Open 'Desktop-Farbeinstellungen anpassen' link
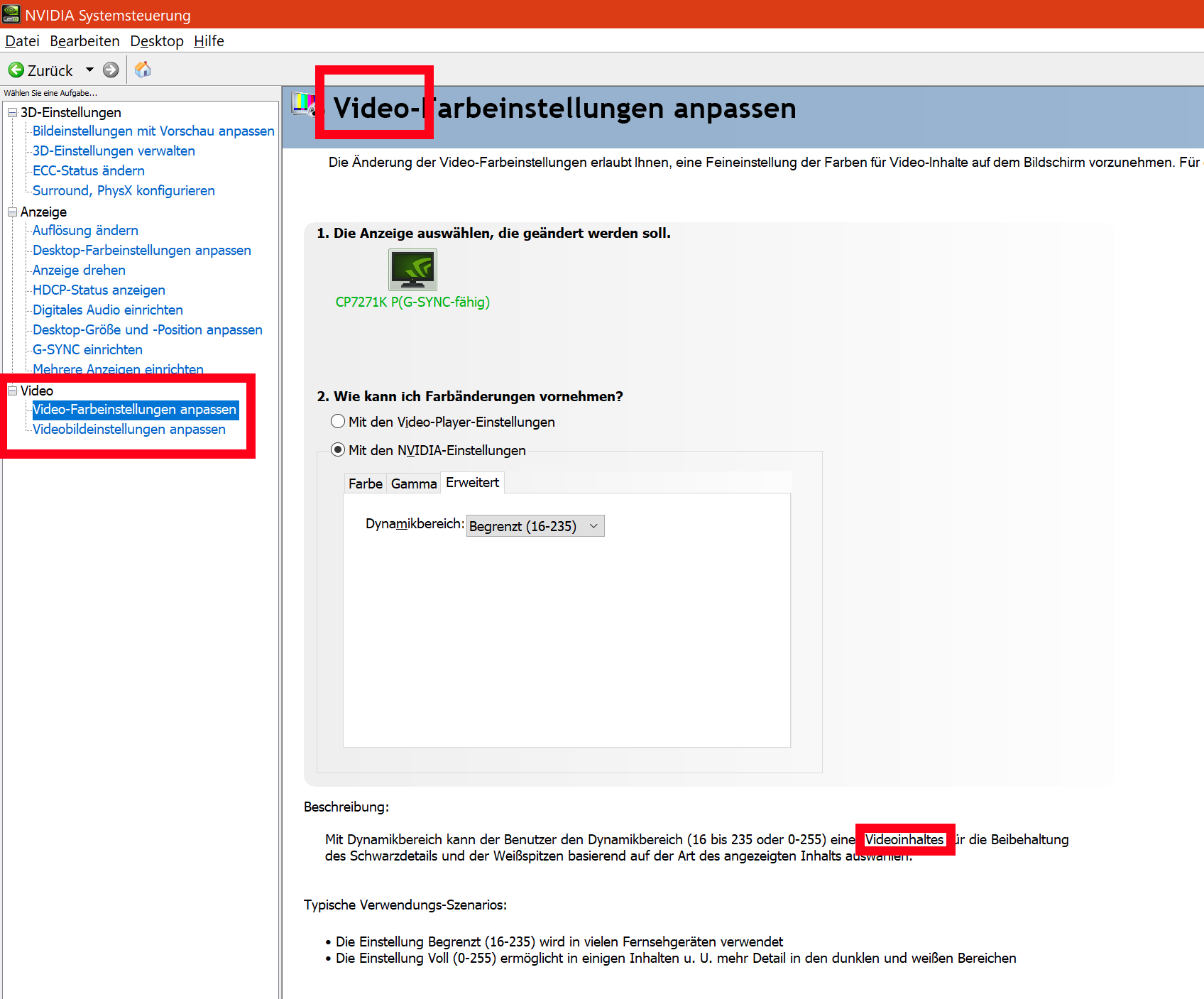1204x999 pixels. coord(142,251)
